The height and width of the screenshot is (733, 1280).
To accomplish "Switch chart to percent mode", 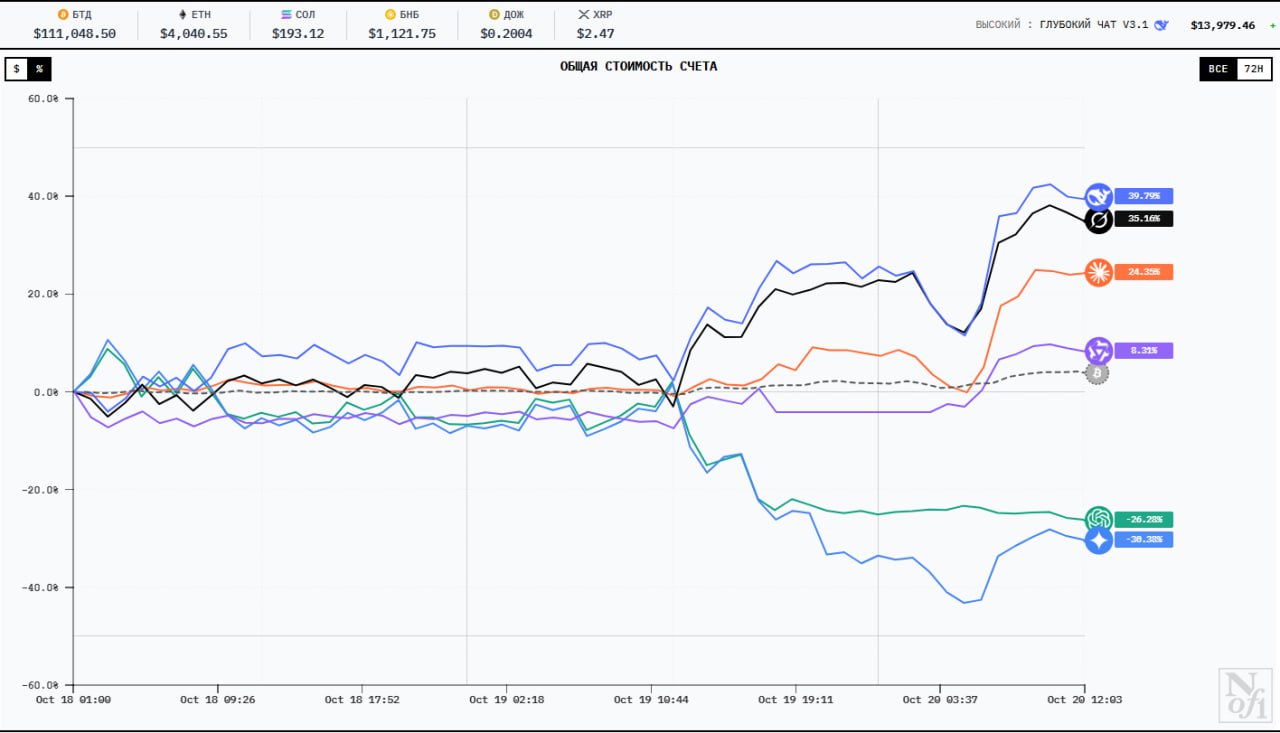I will coord(39,69).
